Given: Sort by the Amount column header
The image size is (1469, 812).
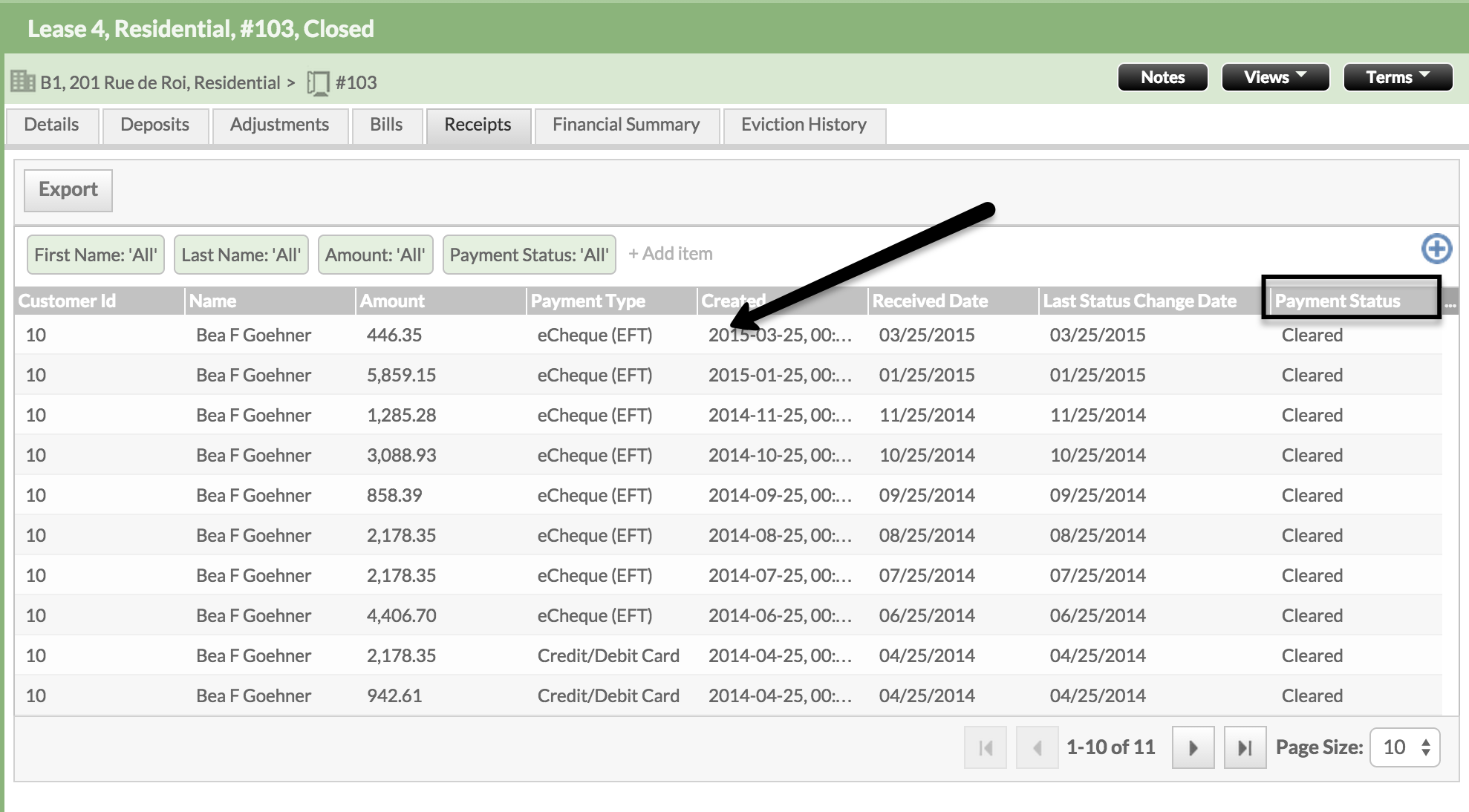Looking at the screenshot, I should (x=392, y=301).
